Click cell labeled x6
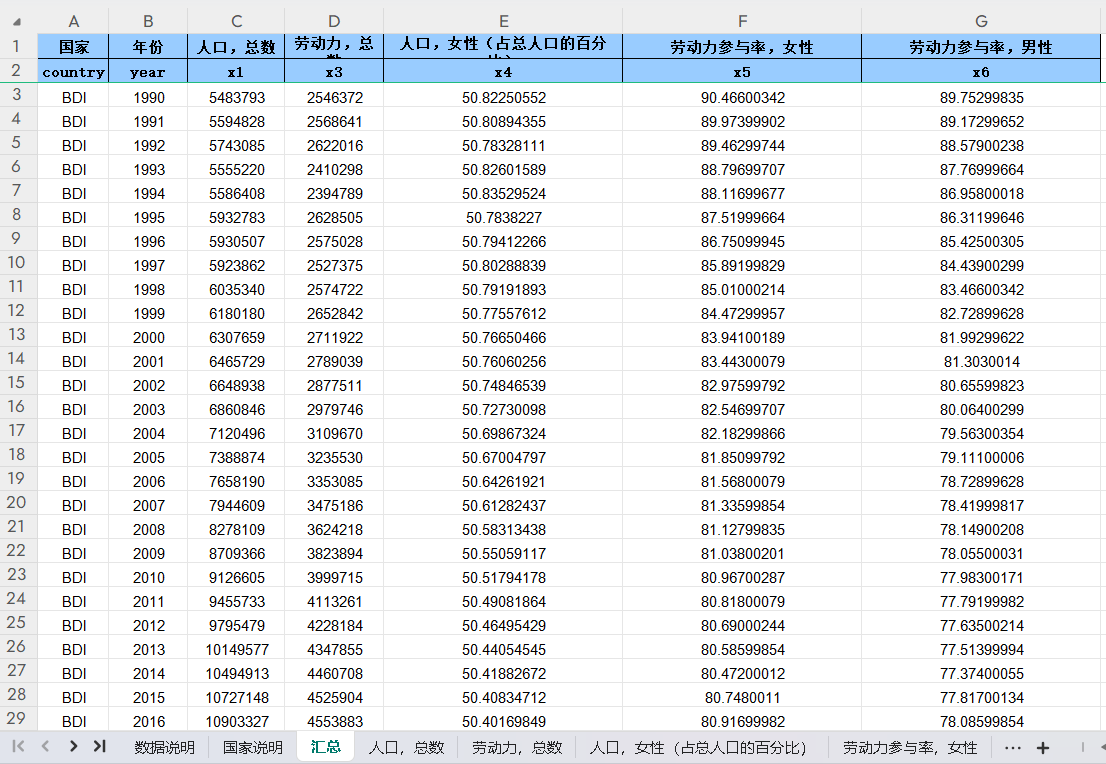This screenshot has width=1106, height=764. [x=981, y=71]
